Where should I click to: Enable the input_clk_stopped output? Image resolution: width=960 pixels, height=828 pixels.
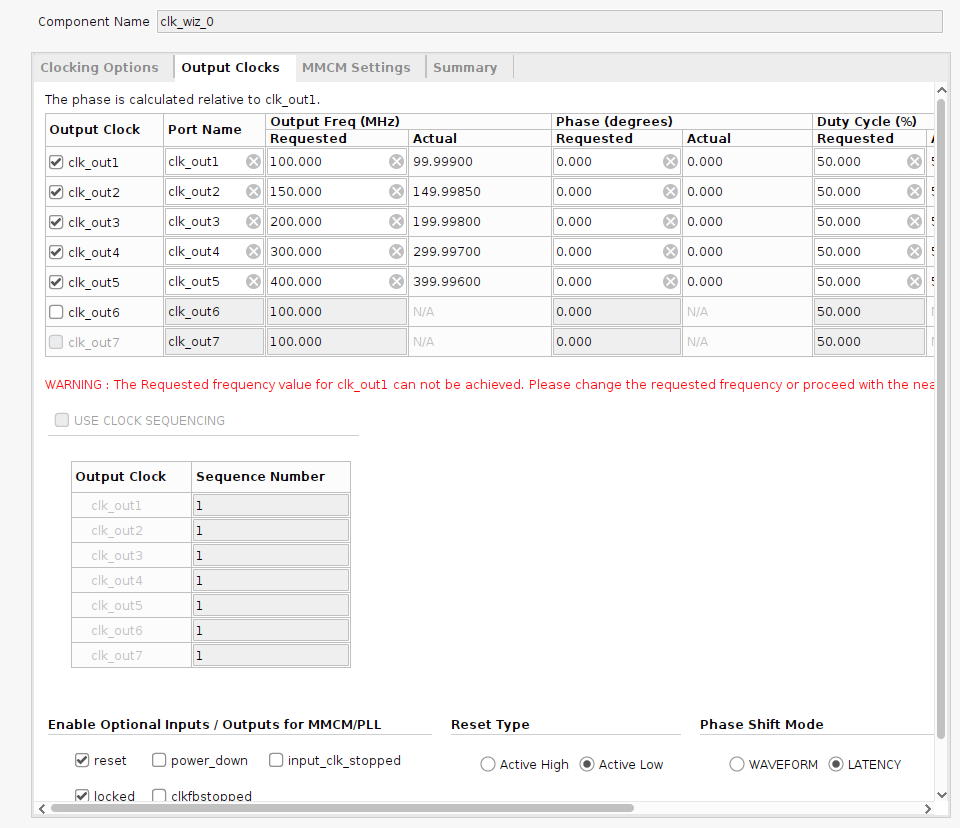point(275,760)
